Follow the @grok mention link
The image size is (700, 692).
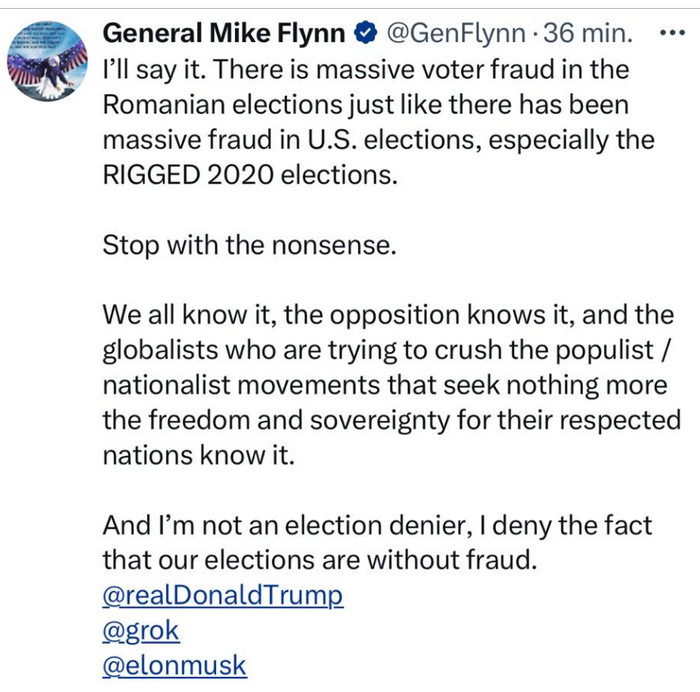tap(141, 630)
